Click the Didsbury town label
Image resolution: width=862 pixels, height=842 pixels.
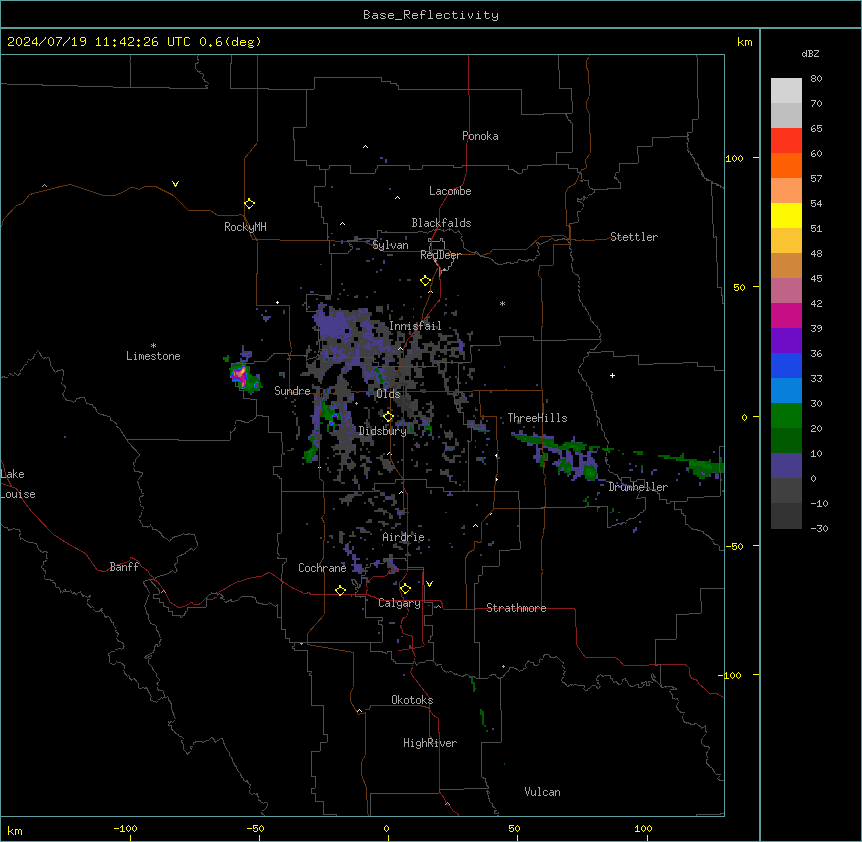pyautogui.click(x=382, y=431)
